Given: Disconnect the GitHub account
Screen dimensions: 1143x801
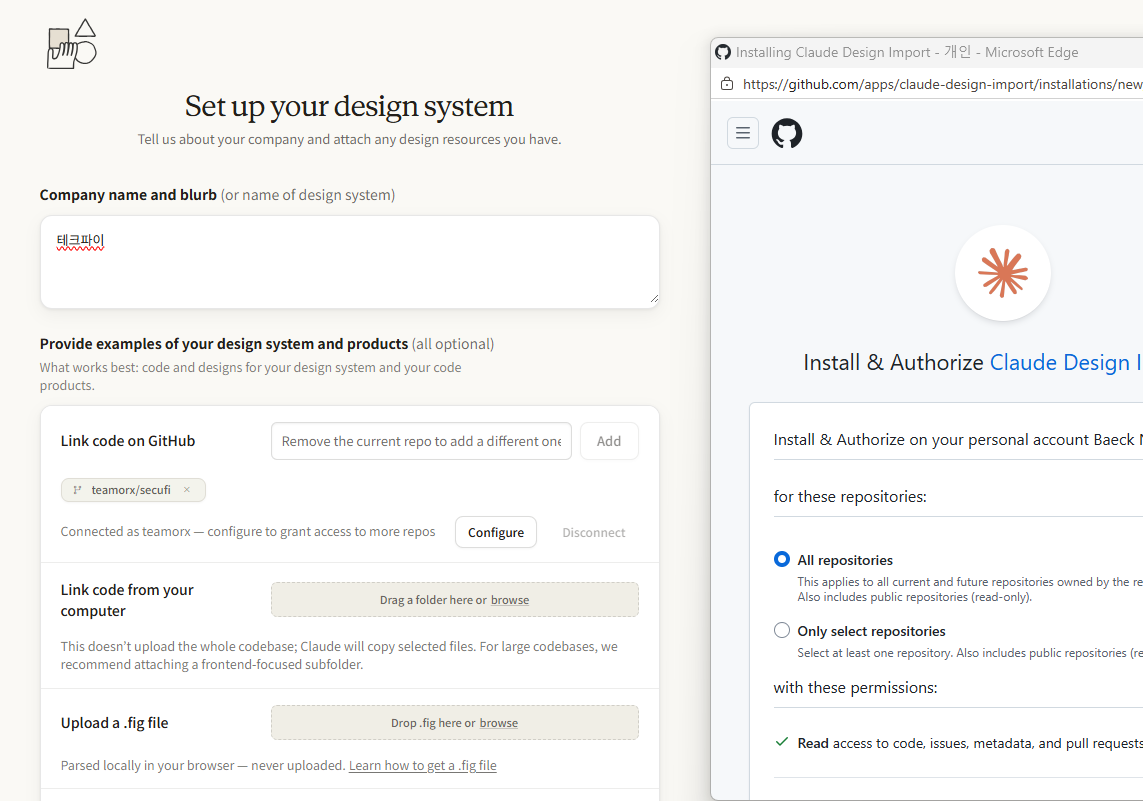Looking at the screenshot, I should 593,532.
